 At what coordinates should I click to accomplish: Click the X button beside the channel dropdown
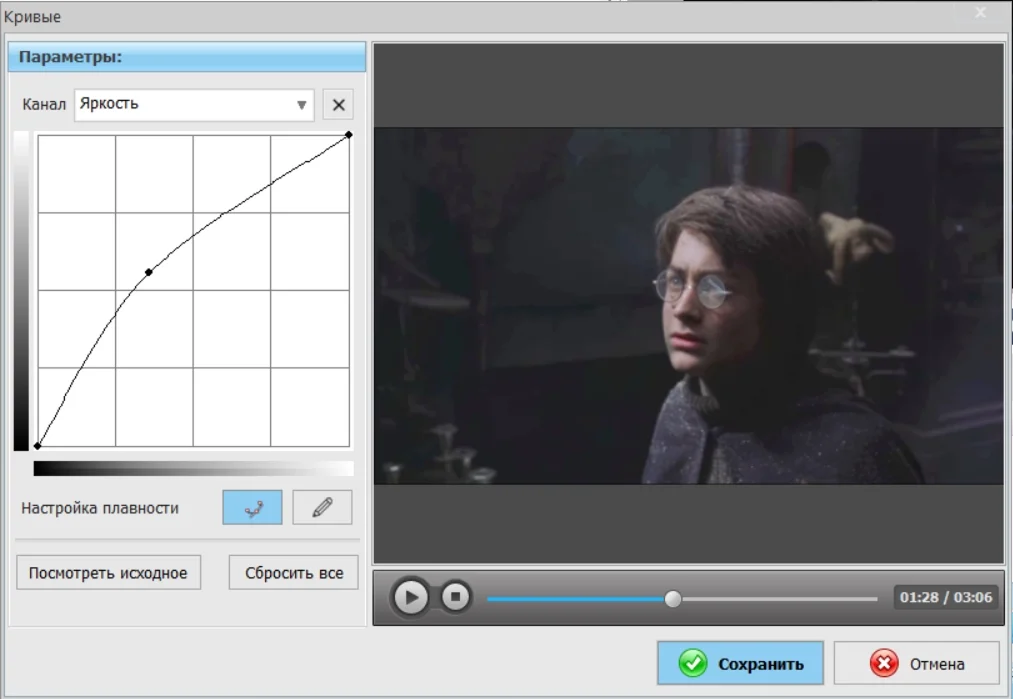pyautogui.click(x=338, y=105)
